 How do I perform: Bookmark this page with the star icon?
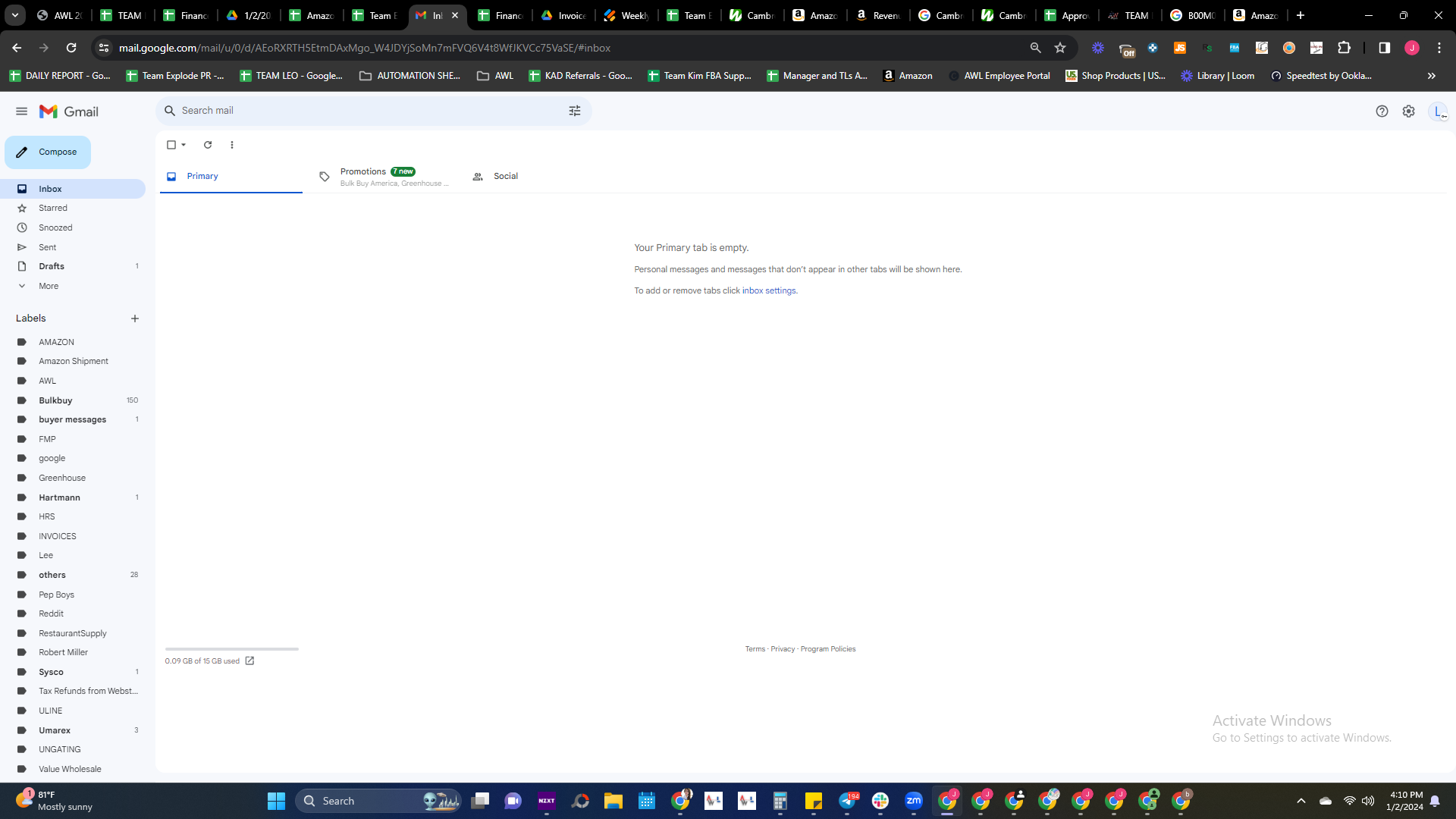tap(1060, 48)
